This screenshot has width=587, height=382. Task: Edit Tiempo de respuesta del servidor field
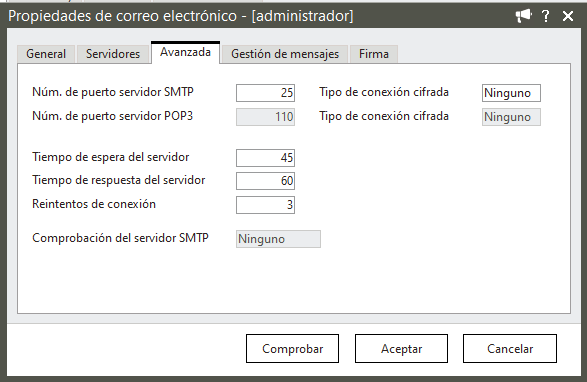coord(265,181)
